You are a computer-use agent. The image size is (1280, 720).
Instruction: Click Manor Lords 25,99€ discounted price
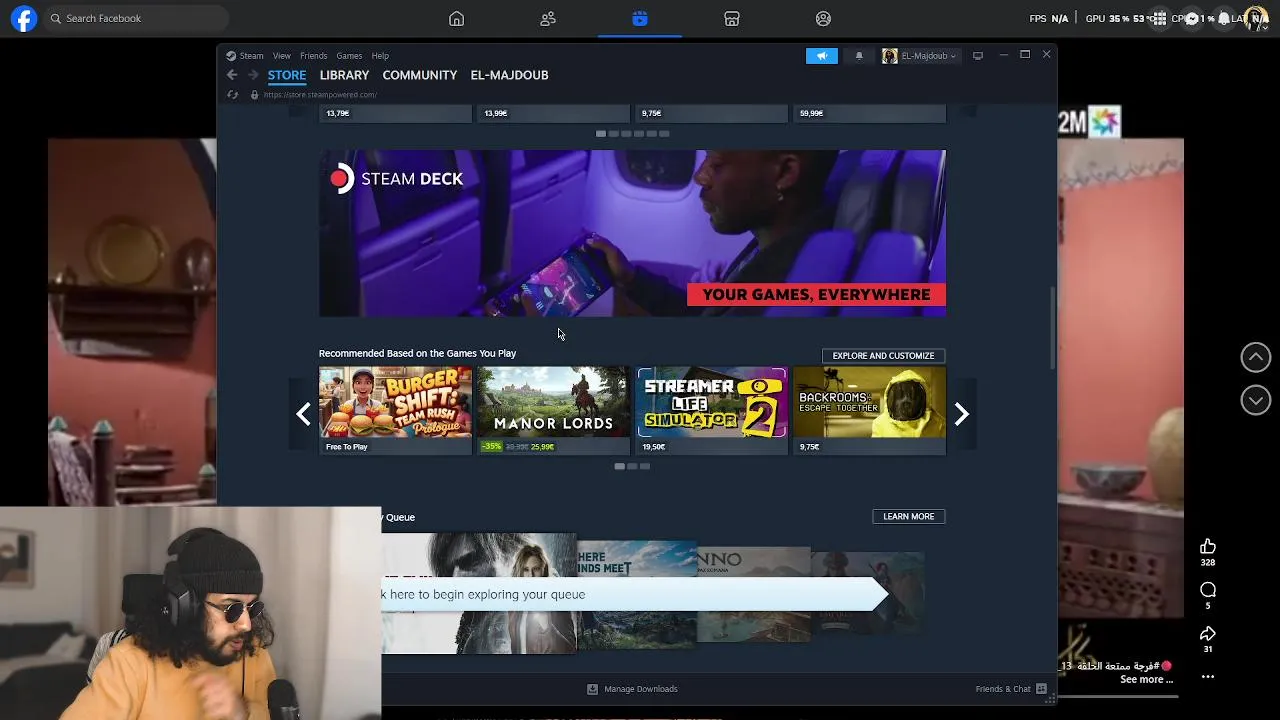pos(542,447)
